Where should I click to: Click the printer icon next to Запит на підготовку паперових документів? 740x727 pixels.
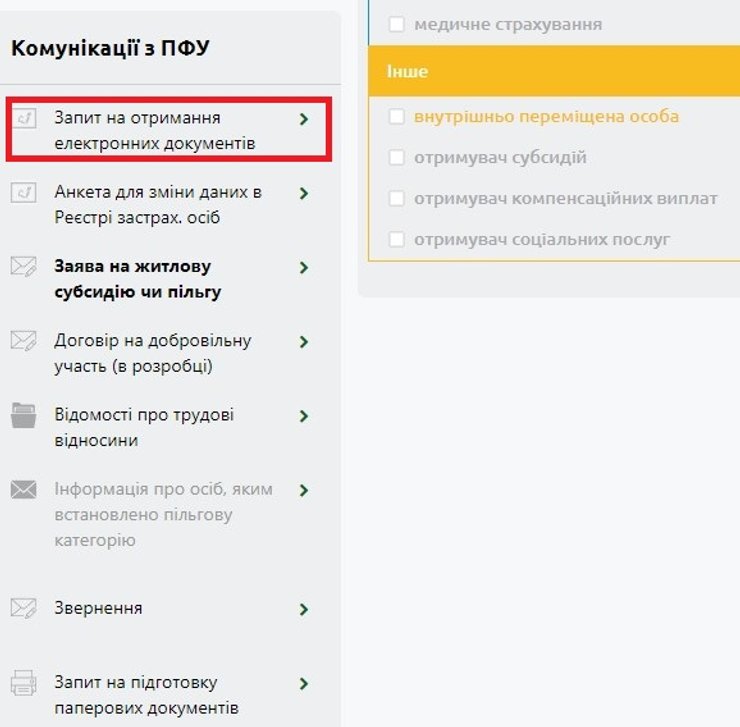point(24,684)
